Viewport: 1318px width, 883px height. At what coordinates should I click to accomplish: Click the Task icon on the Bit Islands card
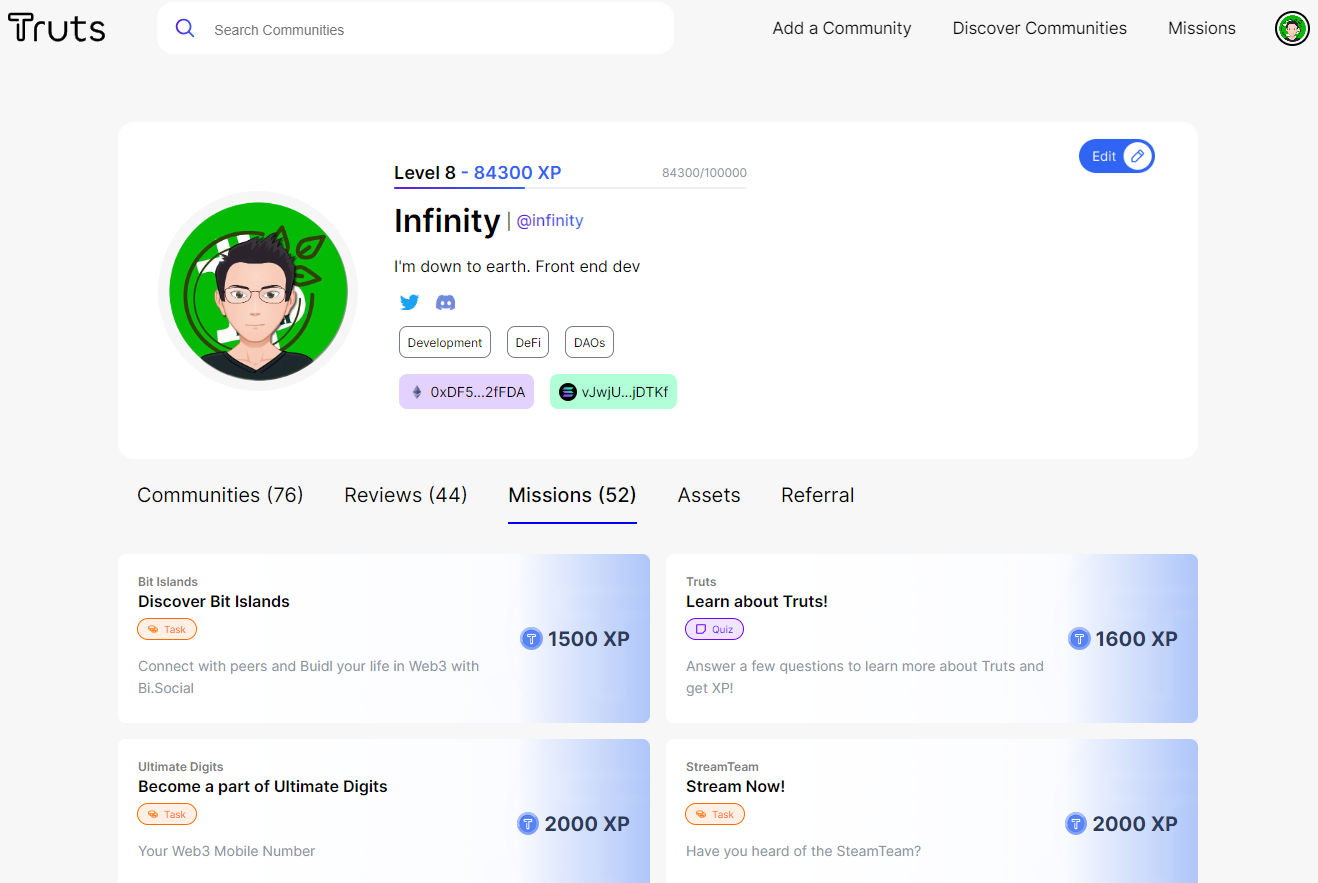click(x=153, y=630)
